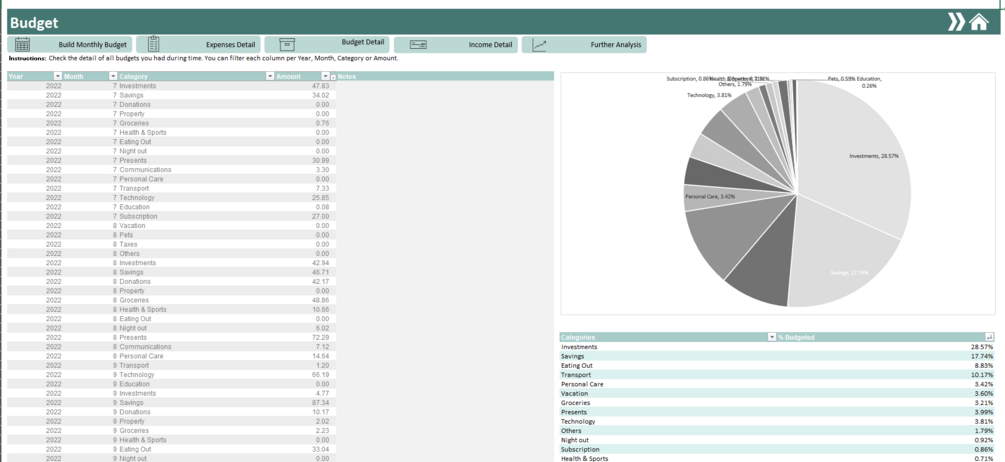Select the Vacation category cell in month 8
Image resolution: width=1005 pixels, height=462 pixels.
point(196,226)
